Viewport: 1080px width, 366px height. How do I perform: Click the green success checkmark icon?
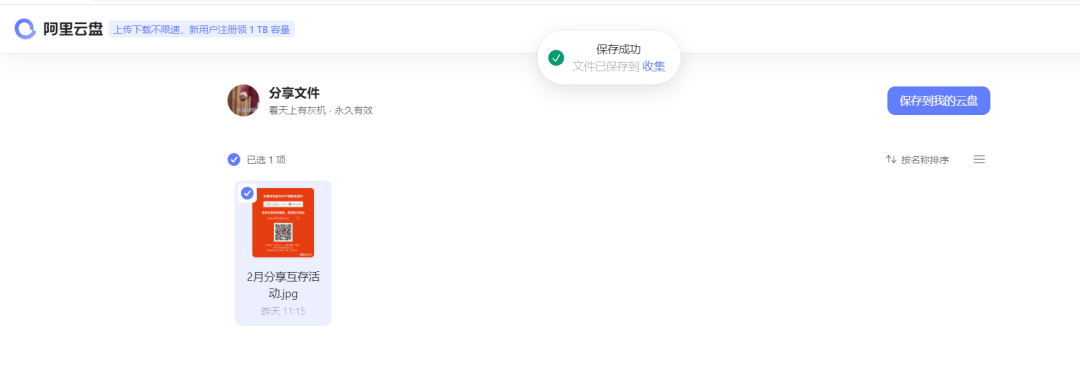[556, 58]
